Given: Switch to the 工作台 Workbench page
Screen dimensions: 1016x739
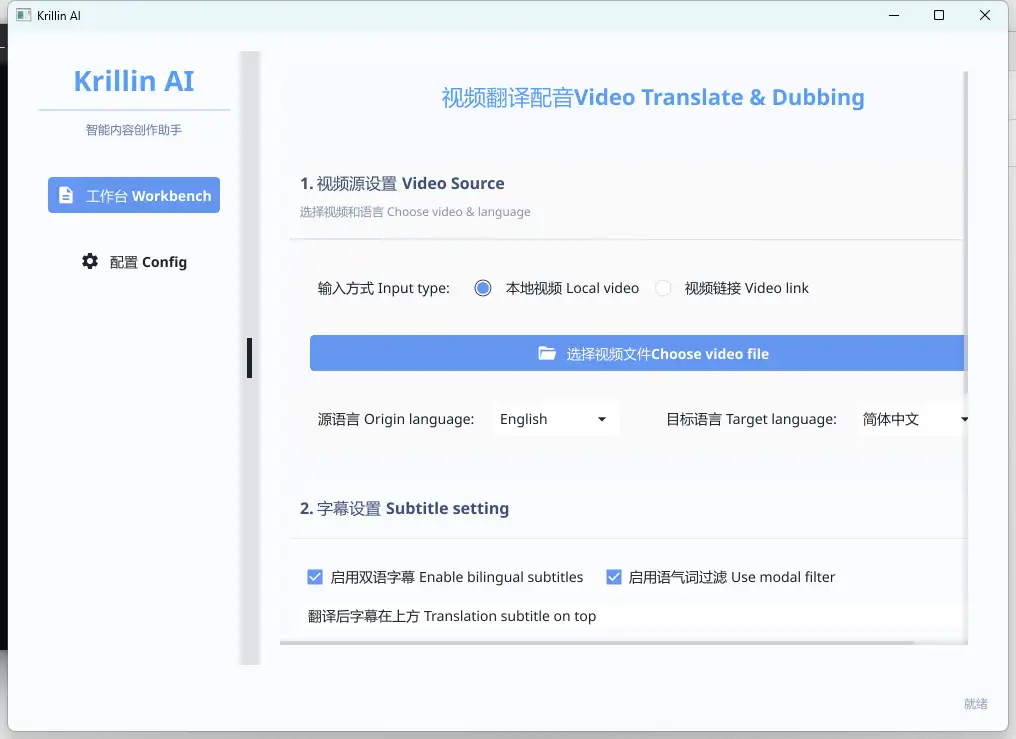Looking at the screenshot, I should pyautogui.click(x=134, y=196).
